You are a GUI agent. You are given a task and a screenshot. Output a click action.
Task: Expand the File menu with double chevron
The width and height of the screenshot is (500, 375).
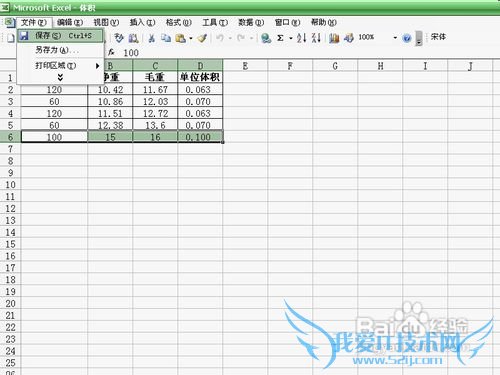60,78
